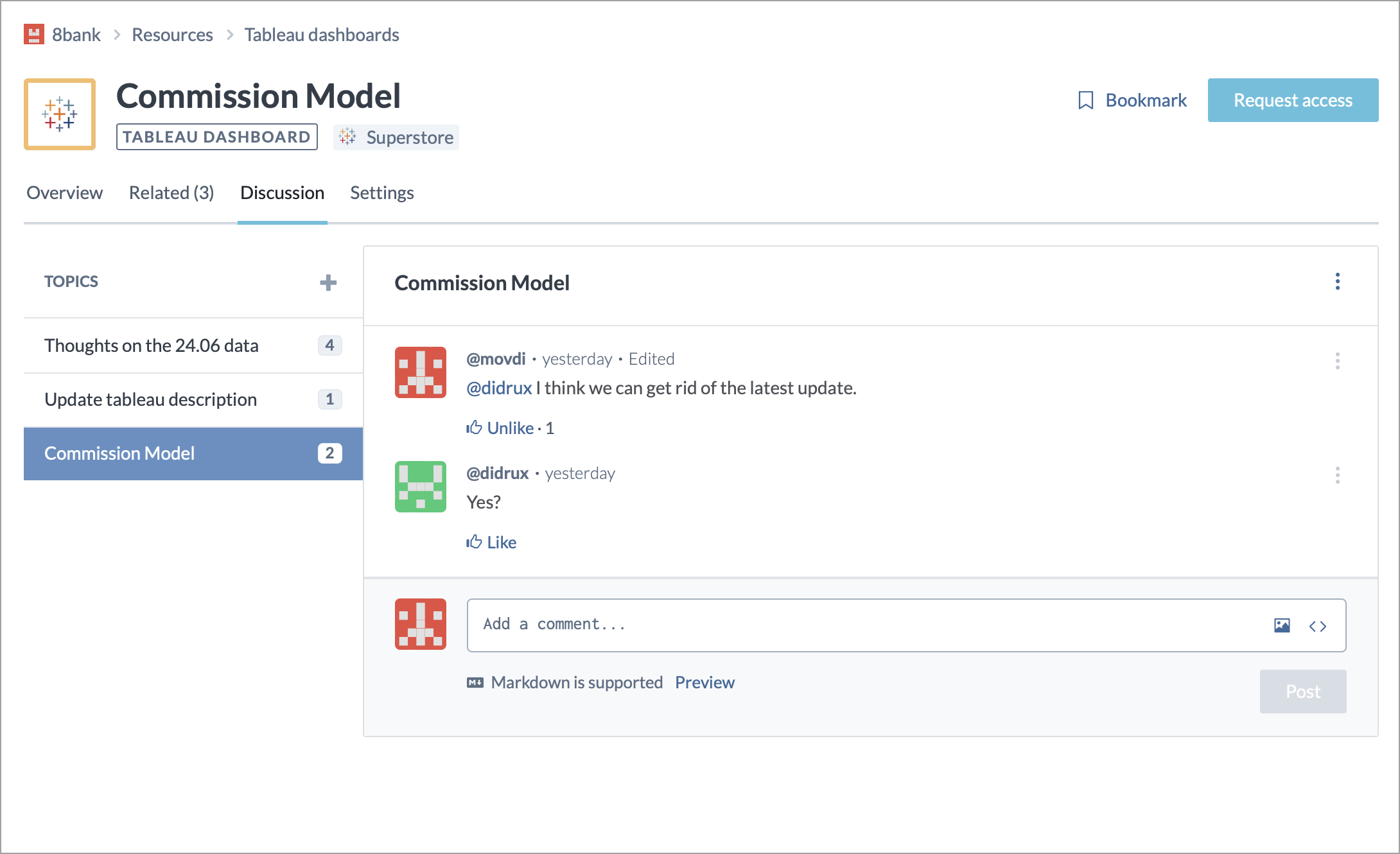Unlike the @movdi comment

501,428
